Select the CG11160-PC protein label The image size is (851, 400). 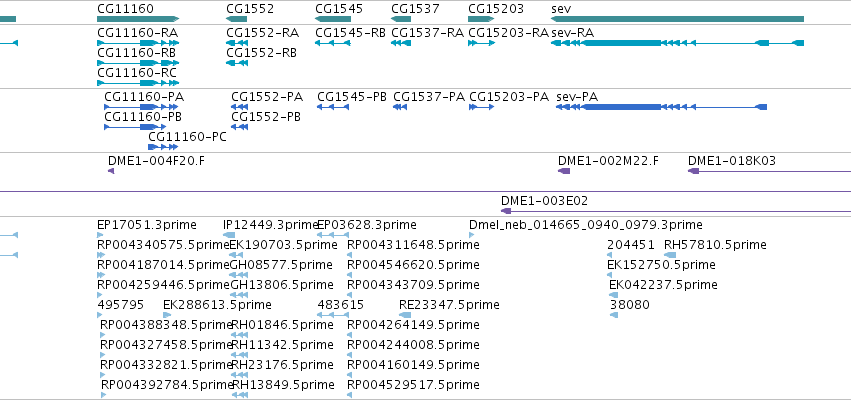click(187, 137)
